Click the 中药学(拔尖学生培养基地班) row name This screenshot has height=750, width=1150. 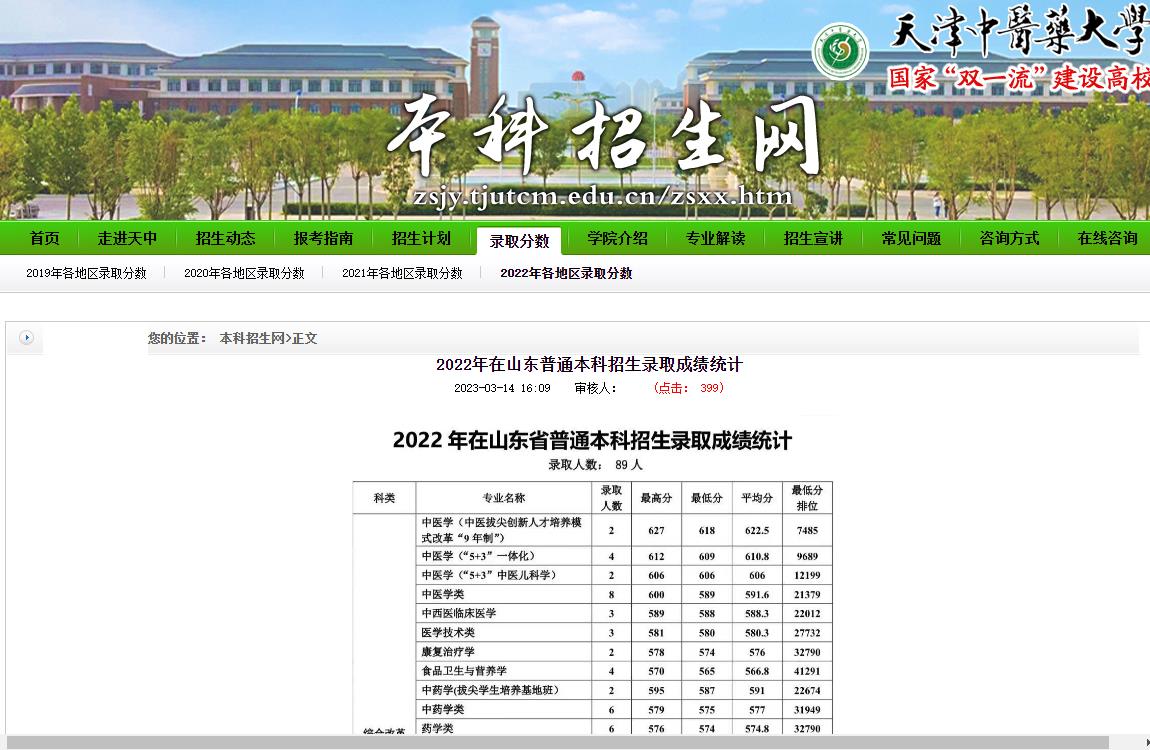click(490, 690)
